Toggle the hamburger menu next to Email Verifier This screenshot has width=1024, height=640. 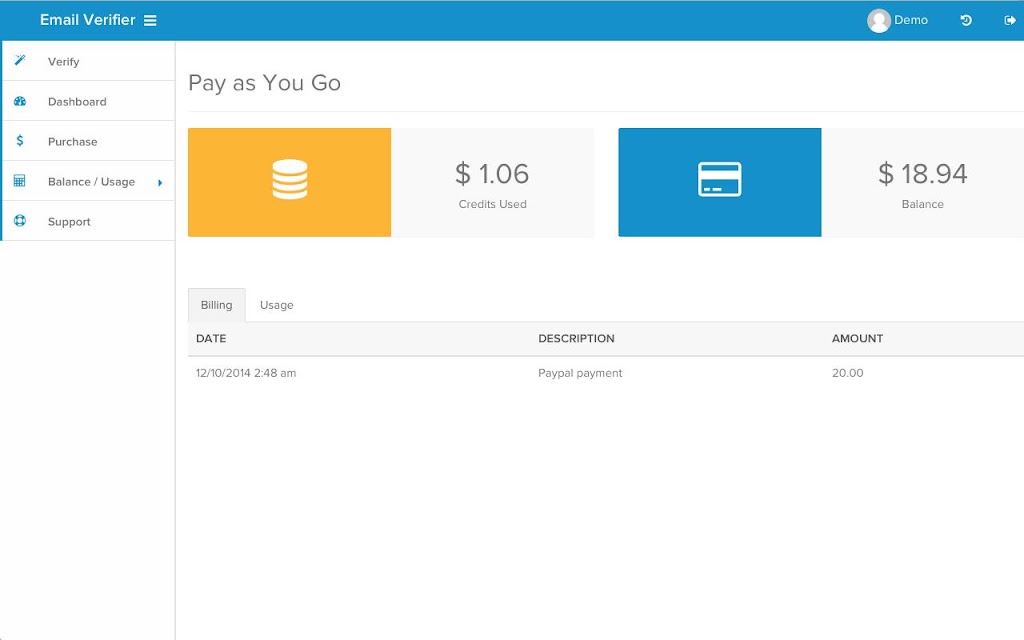pos(150,20)
